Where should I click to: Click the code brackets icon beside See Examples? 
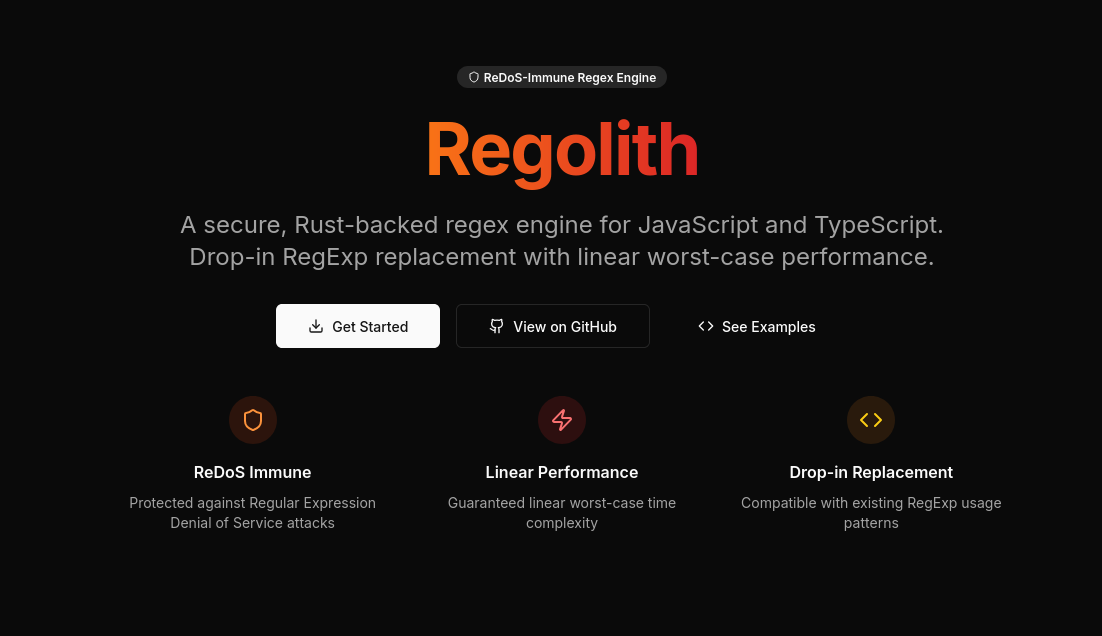pyautogui.click(x=706, y=326)
